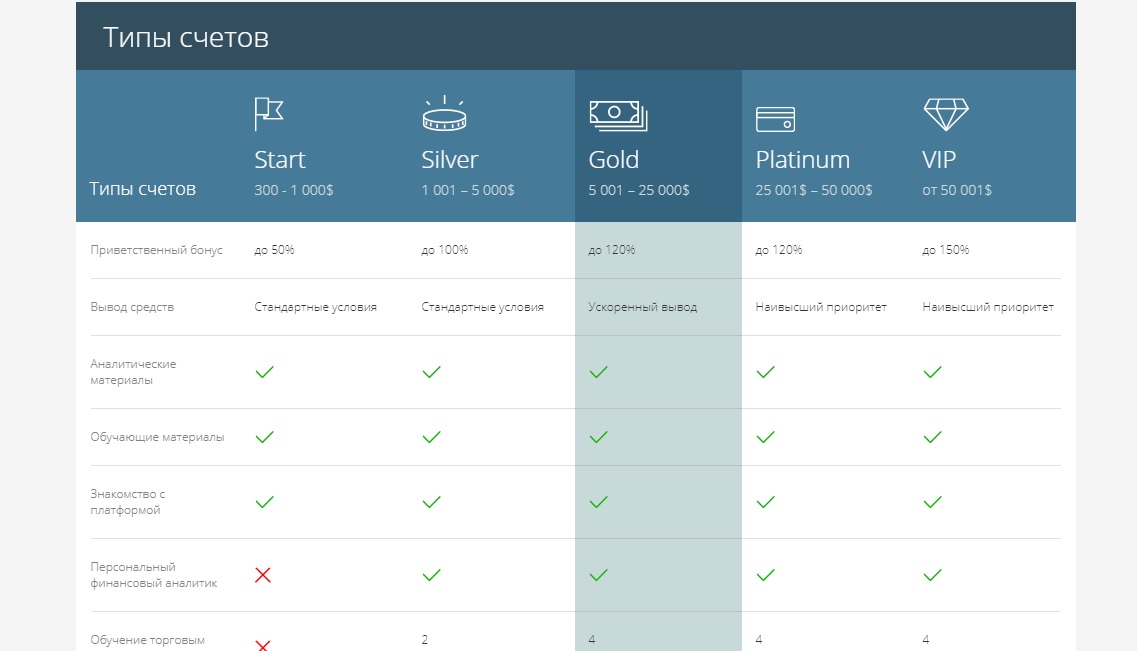Click the 'до 50%' bonus value
This screenshot has height=651, width=1137.
tap(274, 249)
